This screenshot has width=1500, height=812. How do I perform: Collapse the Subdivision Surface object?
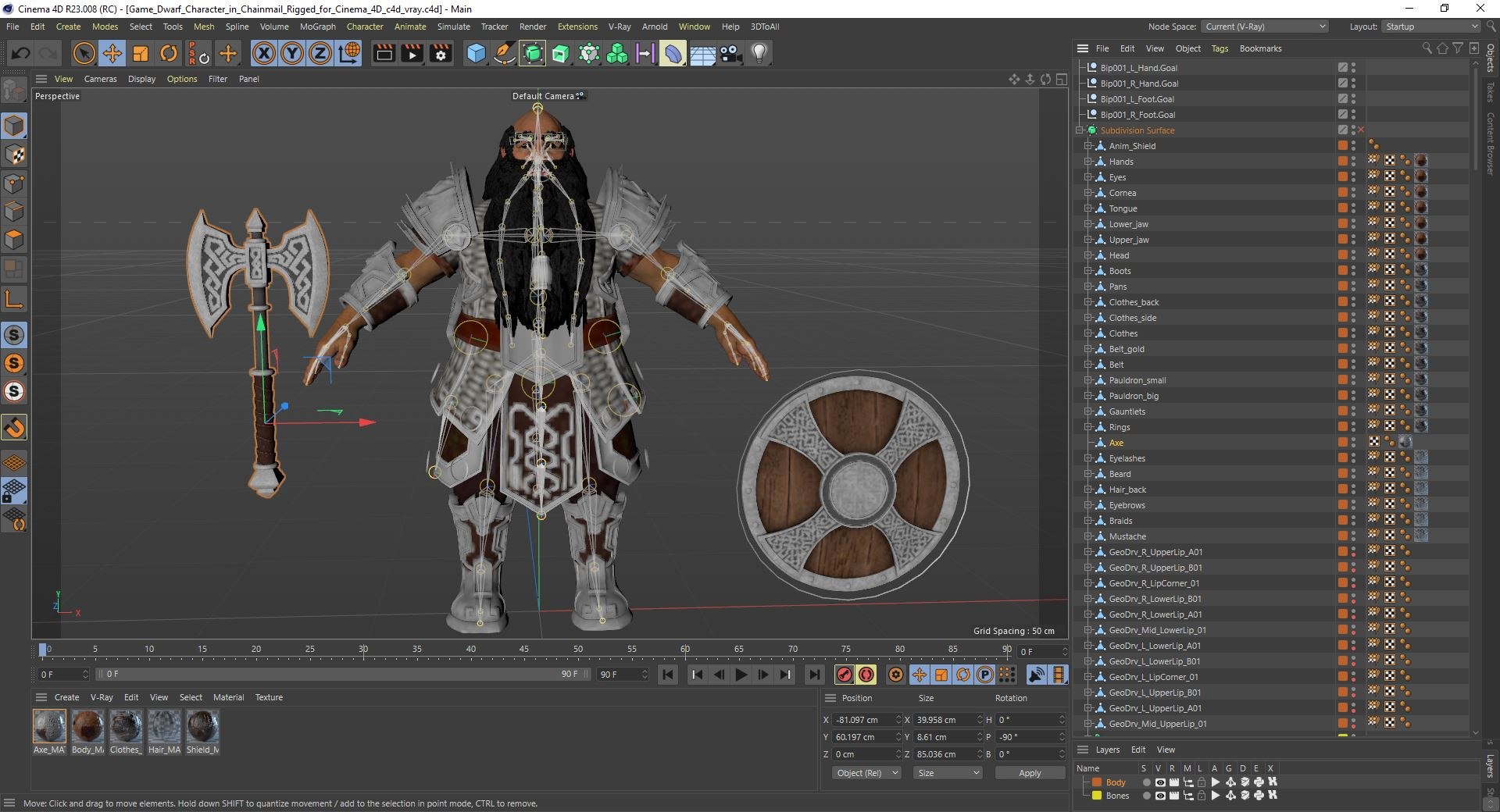pos(1079,130)
